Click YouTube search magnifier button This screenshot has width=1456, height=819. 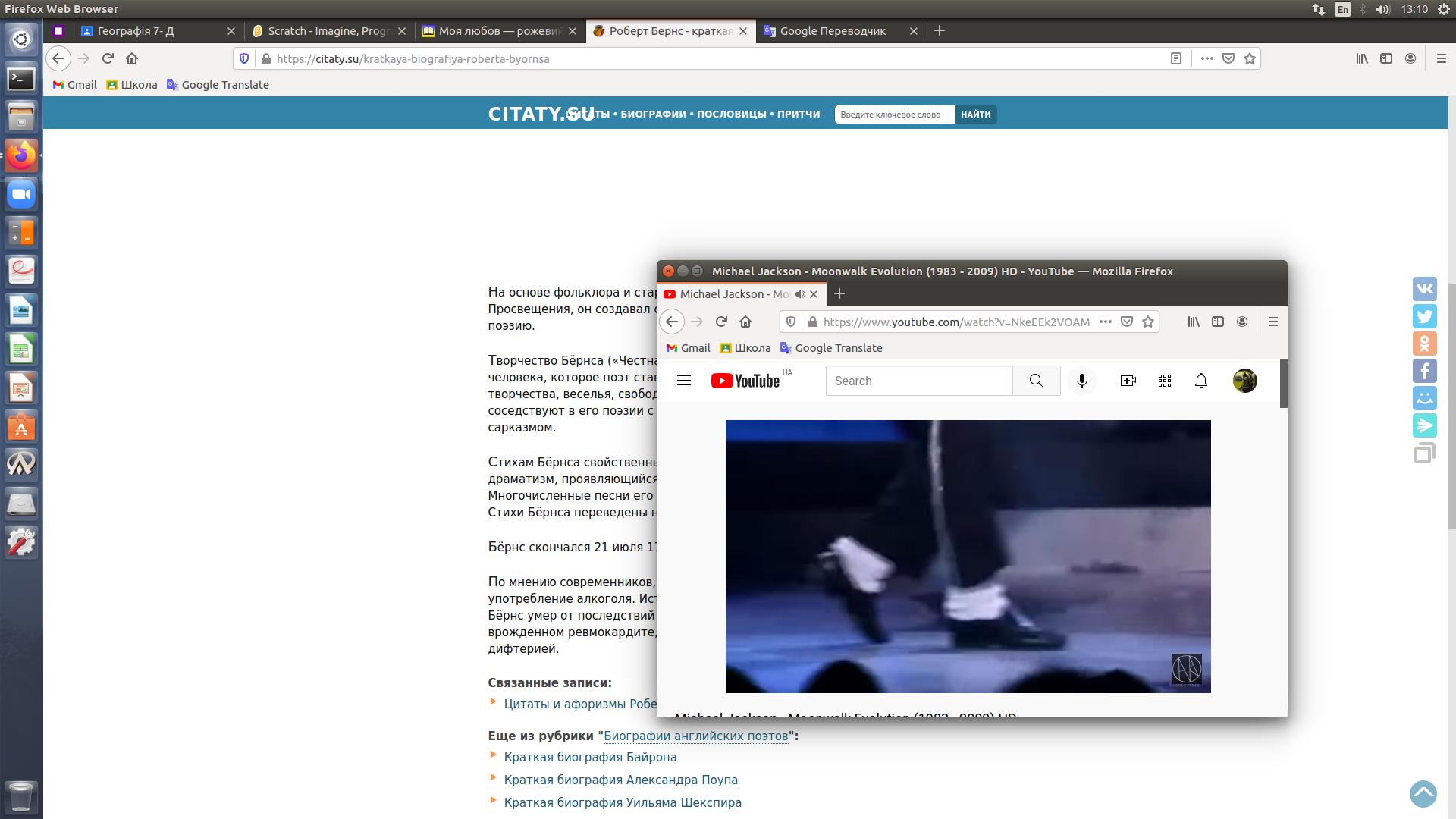click(x=1036, y=381)
